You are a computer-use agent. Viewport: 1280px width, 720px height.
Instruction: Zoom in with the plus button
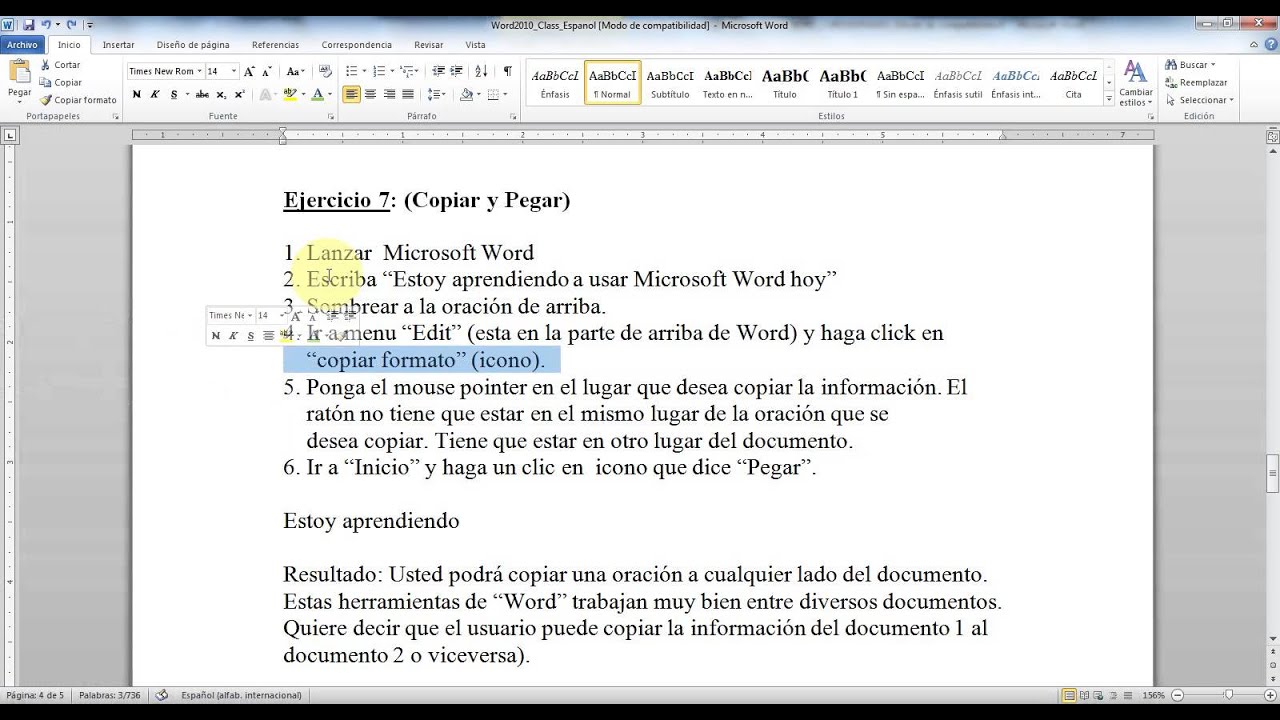point(1270,695)
